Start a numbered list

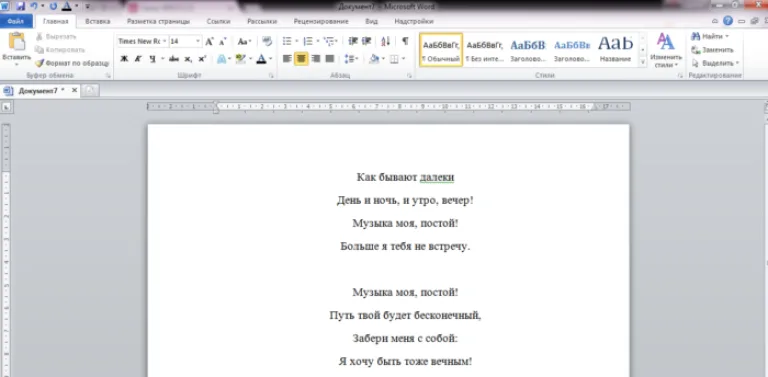308,42
